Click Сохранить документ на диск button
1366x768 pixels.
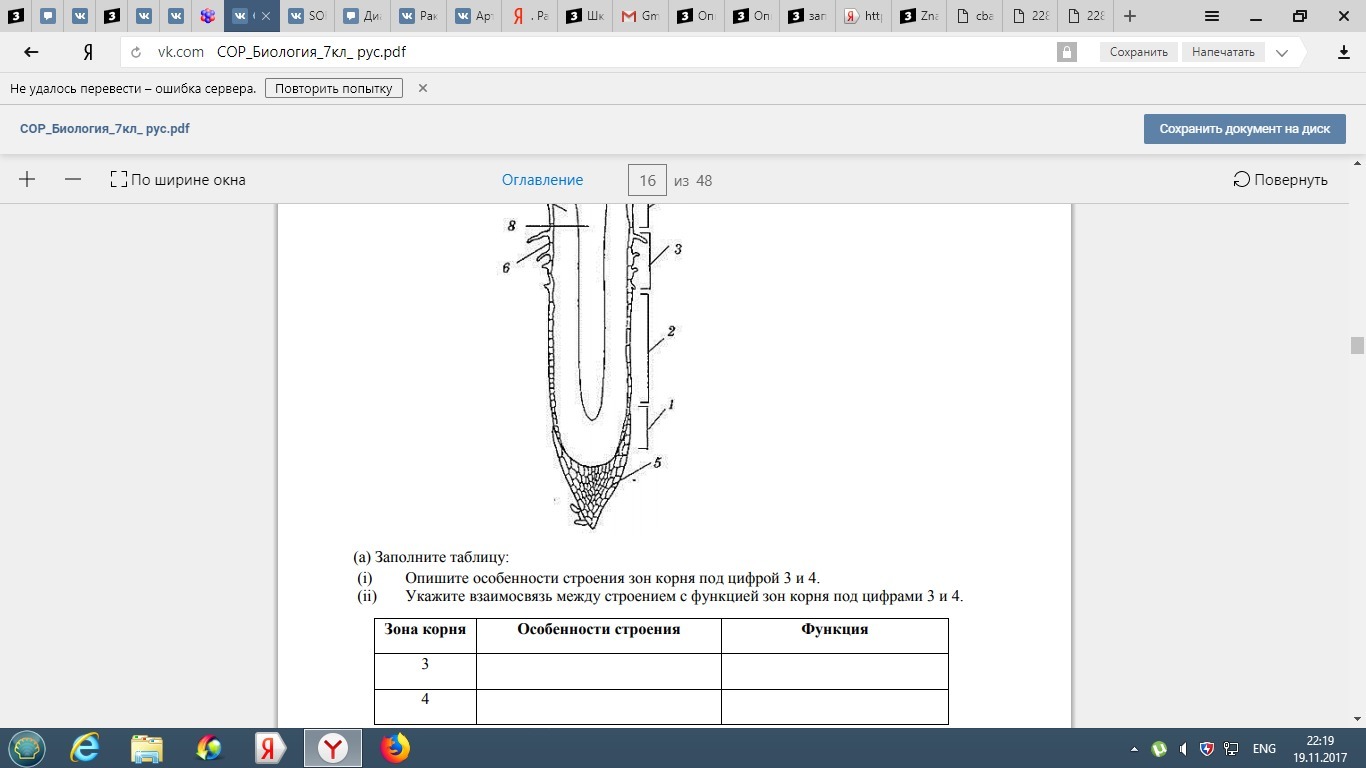point(1244,129)
